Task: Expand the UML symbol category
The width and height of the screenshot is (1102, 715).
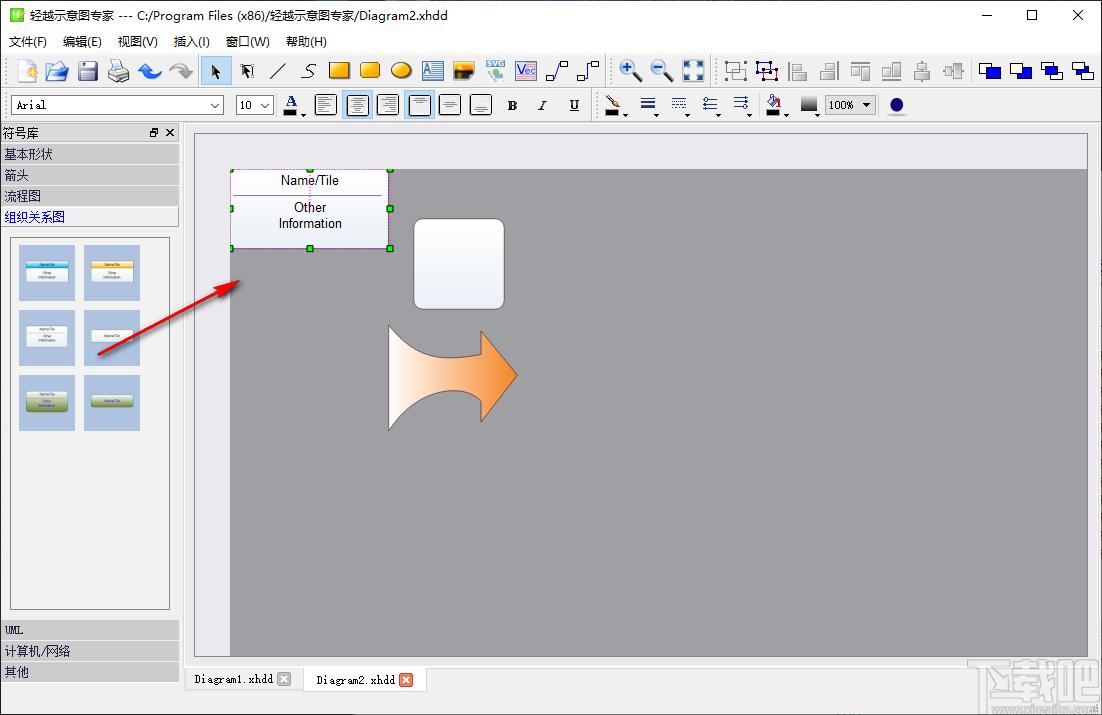Action: click(90, 630)
